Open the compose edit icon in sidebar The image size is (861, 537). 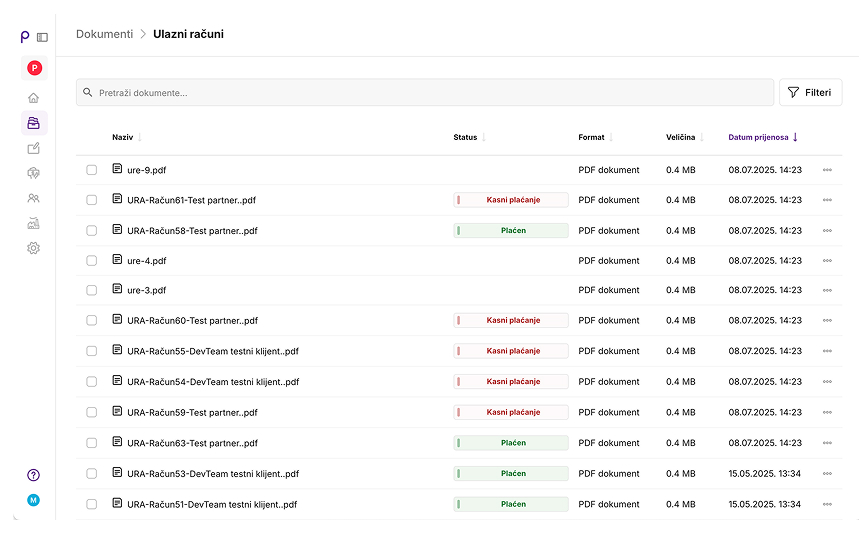(x=33, y=148)
